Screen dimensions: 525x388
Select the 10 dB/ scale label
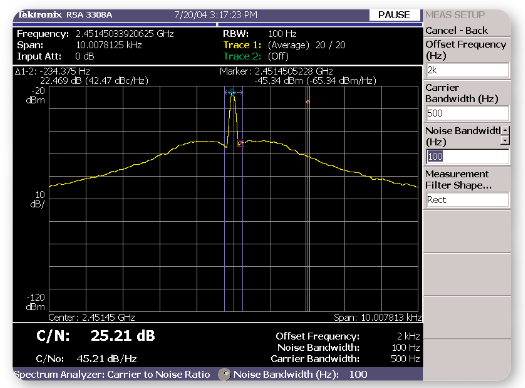38,200
